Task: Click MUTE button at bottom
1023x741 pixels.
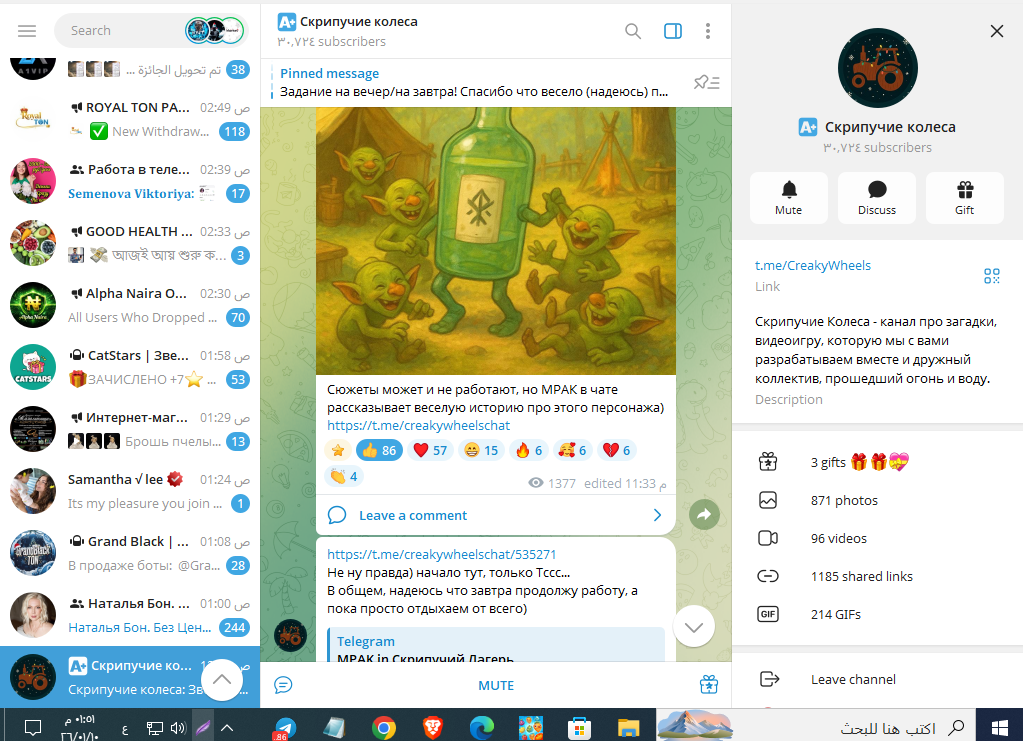Action: 496,686
